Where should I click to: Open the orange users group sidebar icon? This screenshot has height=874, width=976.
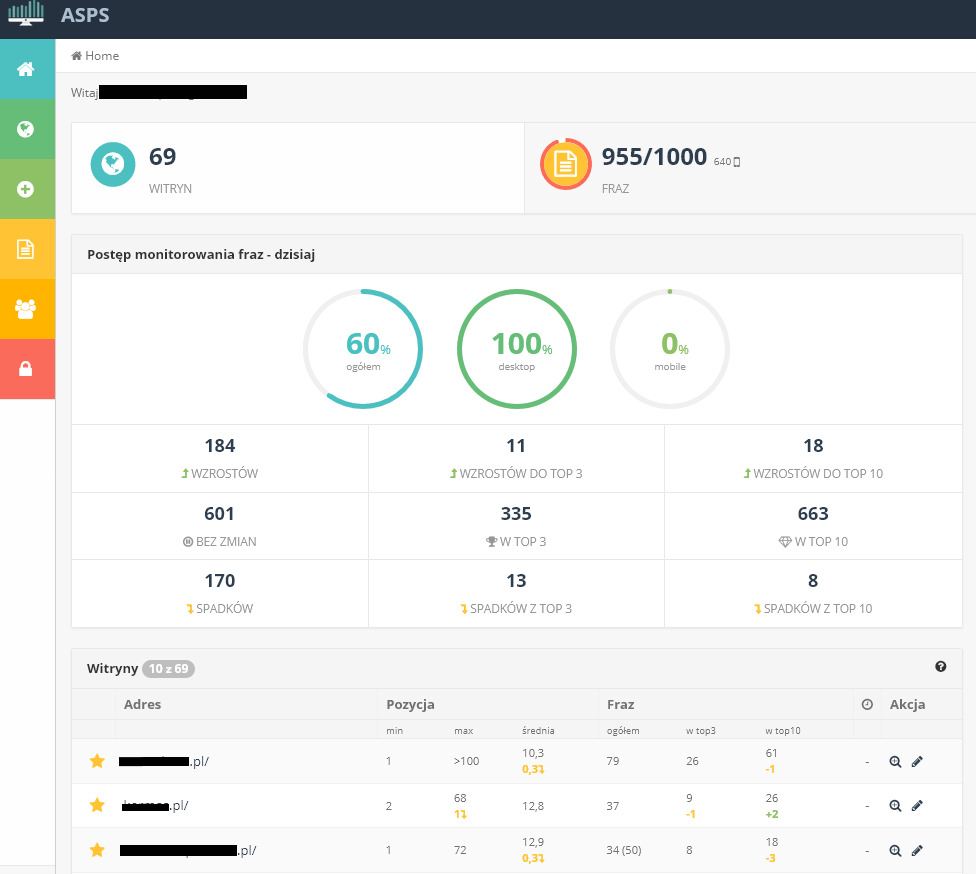26,309
